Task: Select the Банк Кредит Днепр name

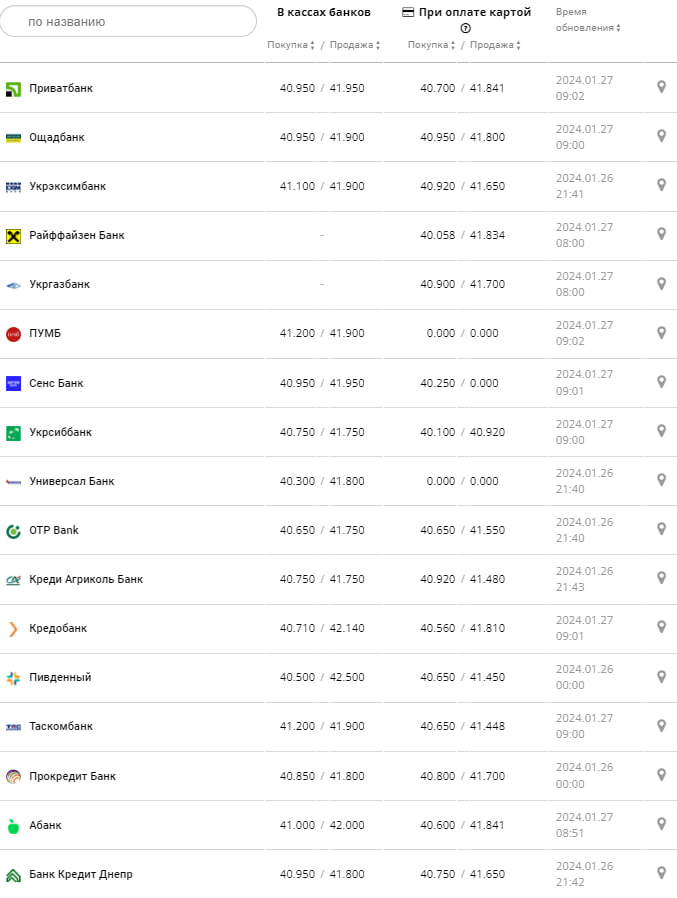Action: [81, 874]
